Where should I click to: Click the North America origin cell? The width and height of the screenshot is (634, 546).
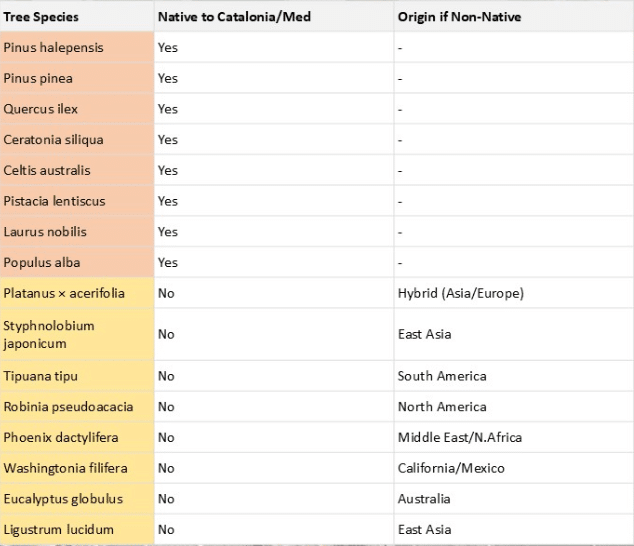click(x=442, y=407)
